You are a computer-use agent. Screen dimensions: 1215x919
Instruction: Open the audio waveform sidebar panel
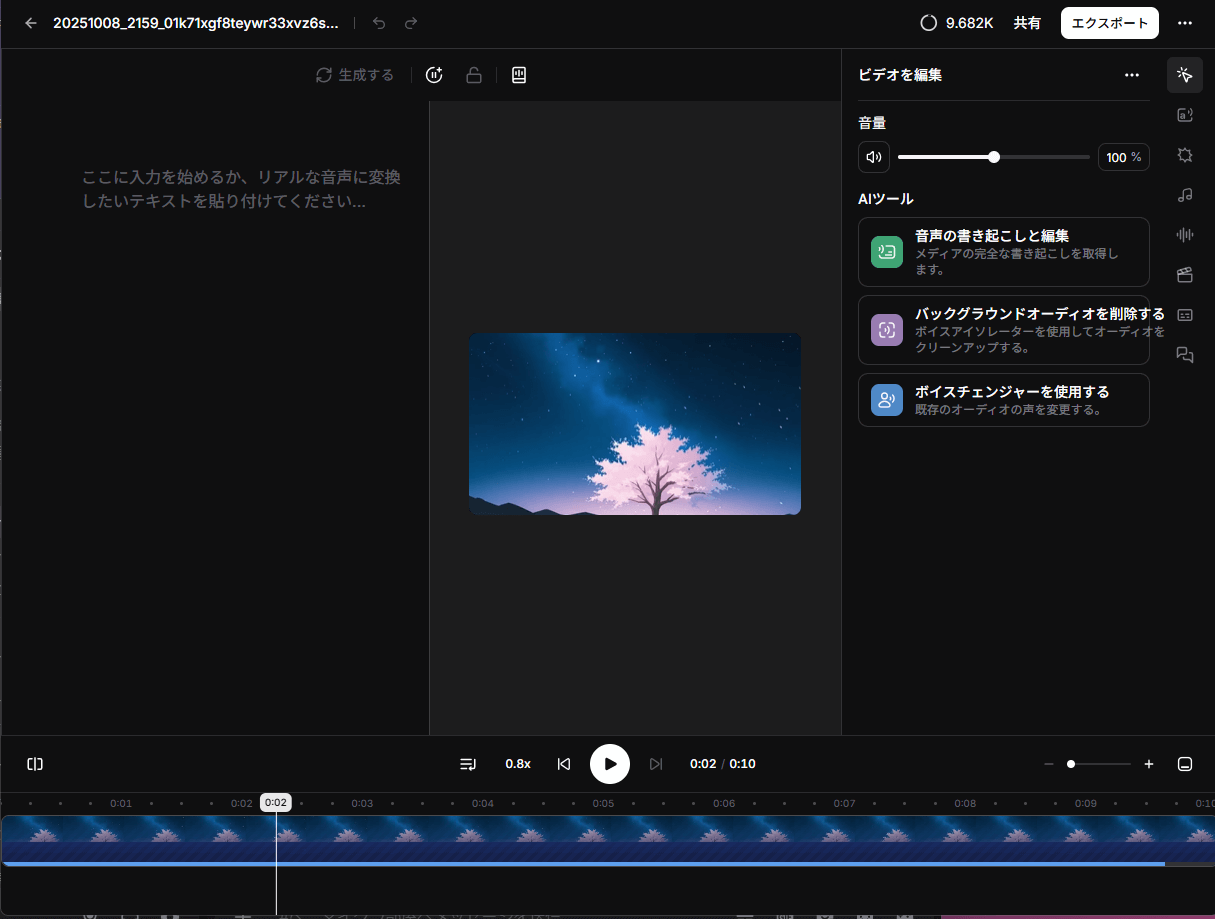1185,235
